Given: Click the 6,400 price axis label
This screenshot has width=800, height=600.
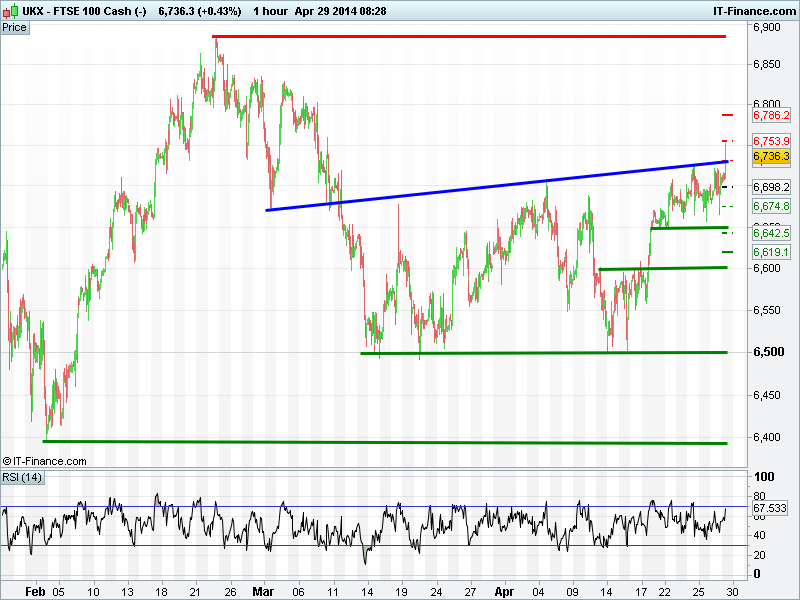Looking at the screenshot, I should [x=767, y=437].
